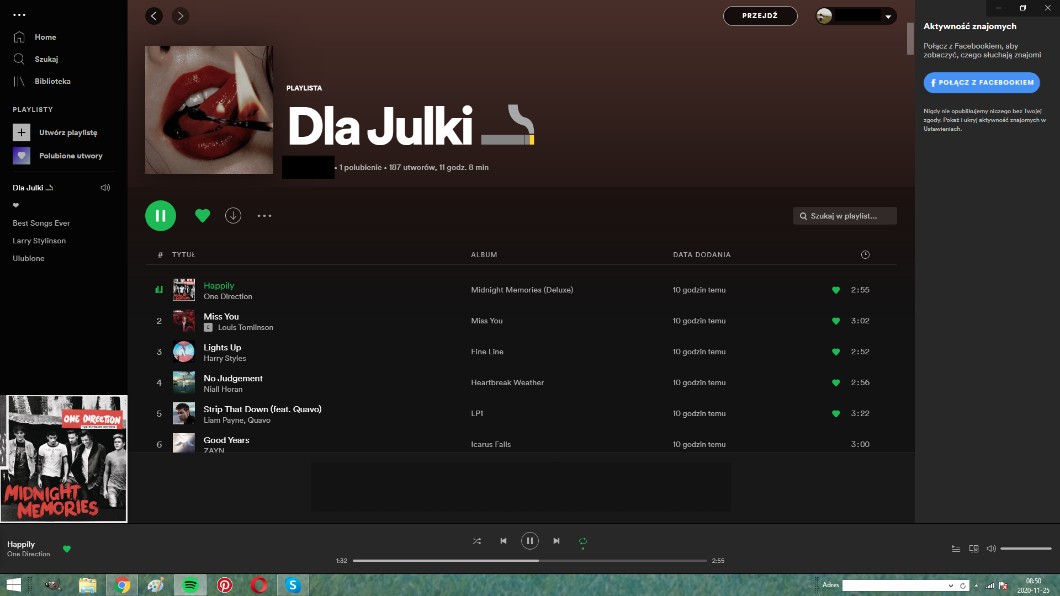Open the app's three-dot main menu
The image size is (1060, 596).
click(x=19, y=15)
